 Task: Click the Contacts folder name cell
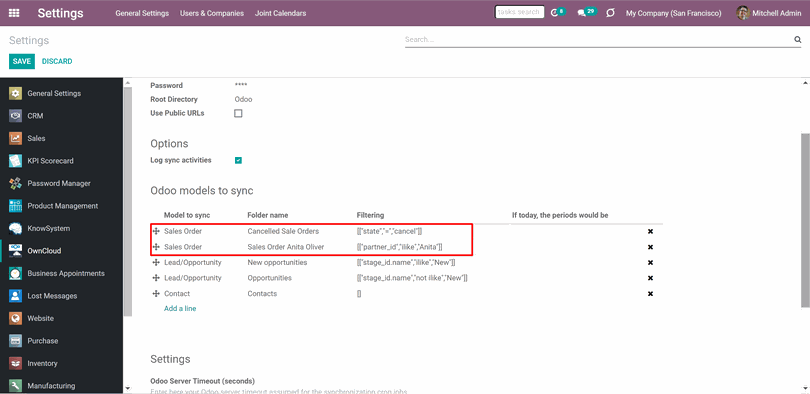(x=262, y=293)
